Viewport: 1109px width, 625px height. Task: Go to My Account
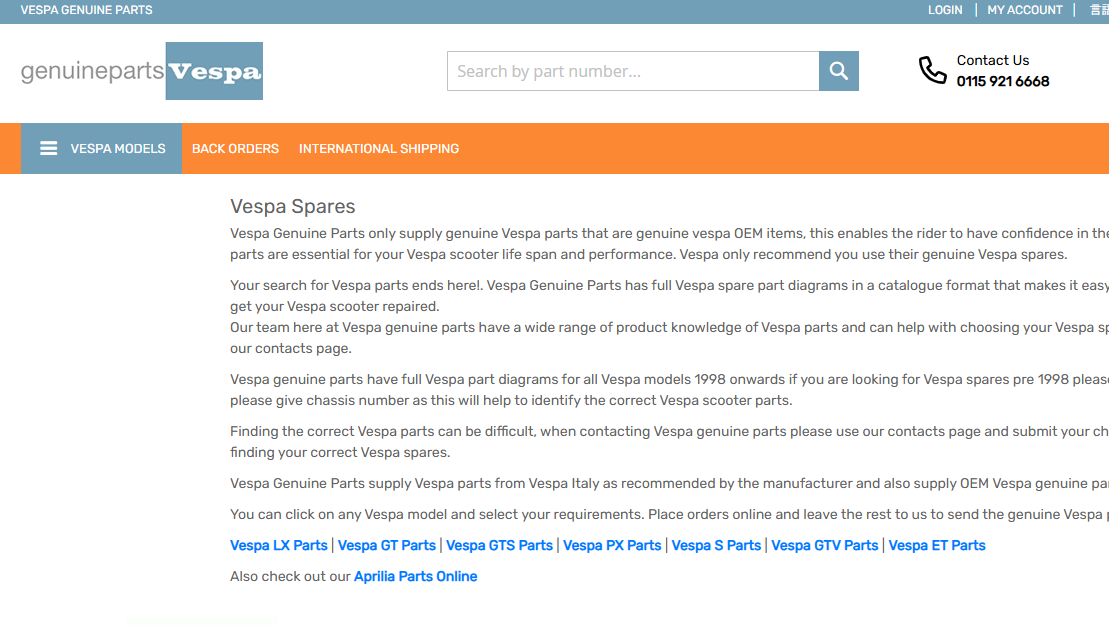1025,10
